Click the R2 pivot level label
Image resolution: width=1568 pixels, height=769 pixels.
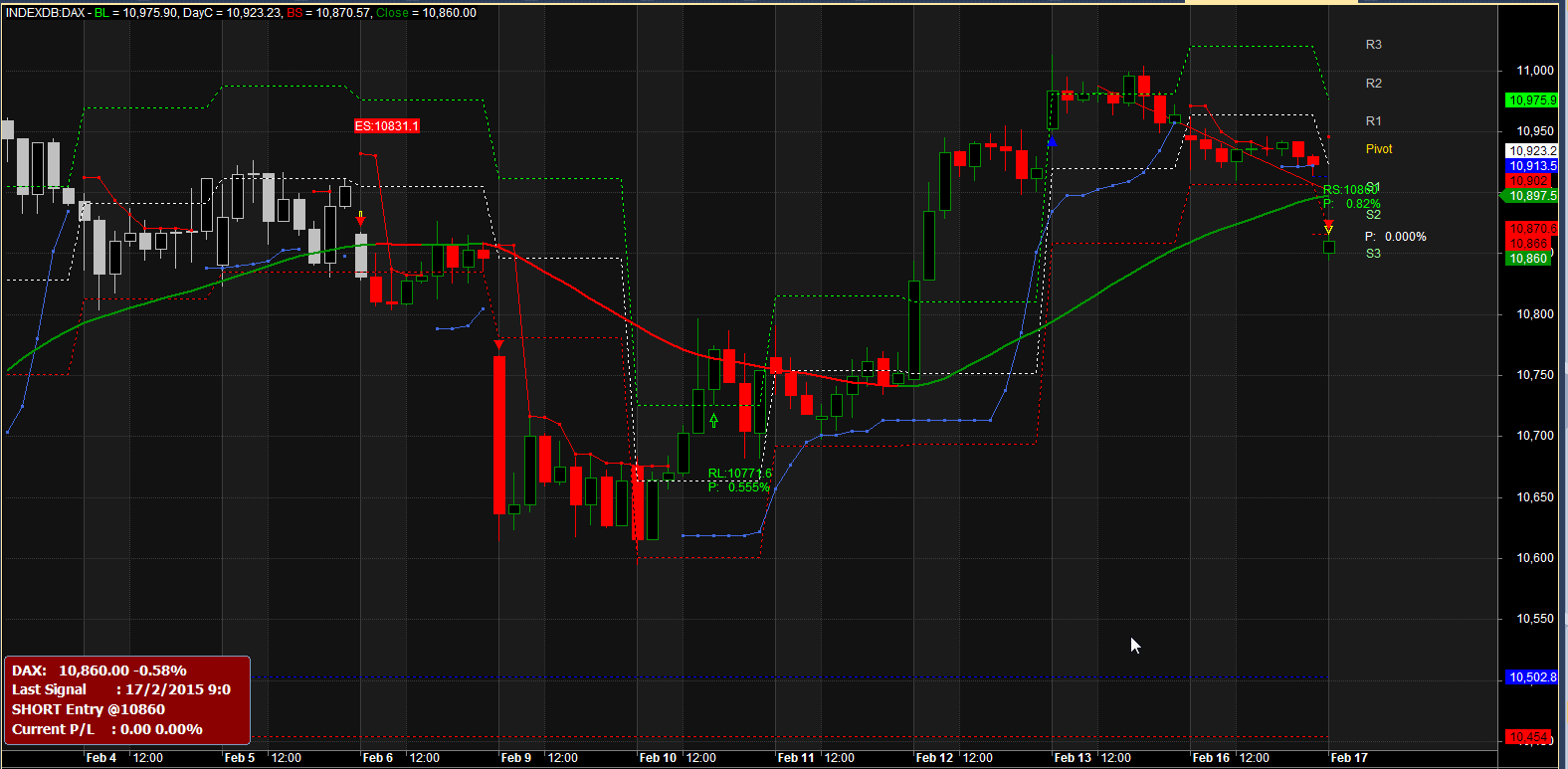point(1374,84)
